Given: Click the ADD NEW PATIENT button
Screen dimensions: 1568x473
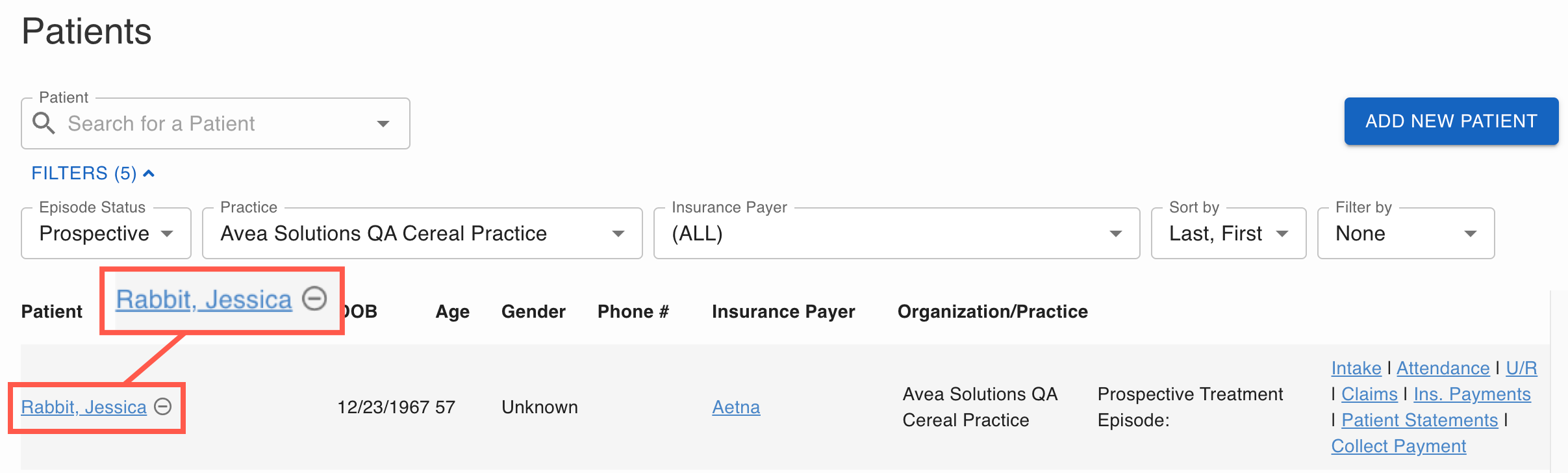Looking at the screenshot, I should pos(1450,121).
